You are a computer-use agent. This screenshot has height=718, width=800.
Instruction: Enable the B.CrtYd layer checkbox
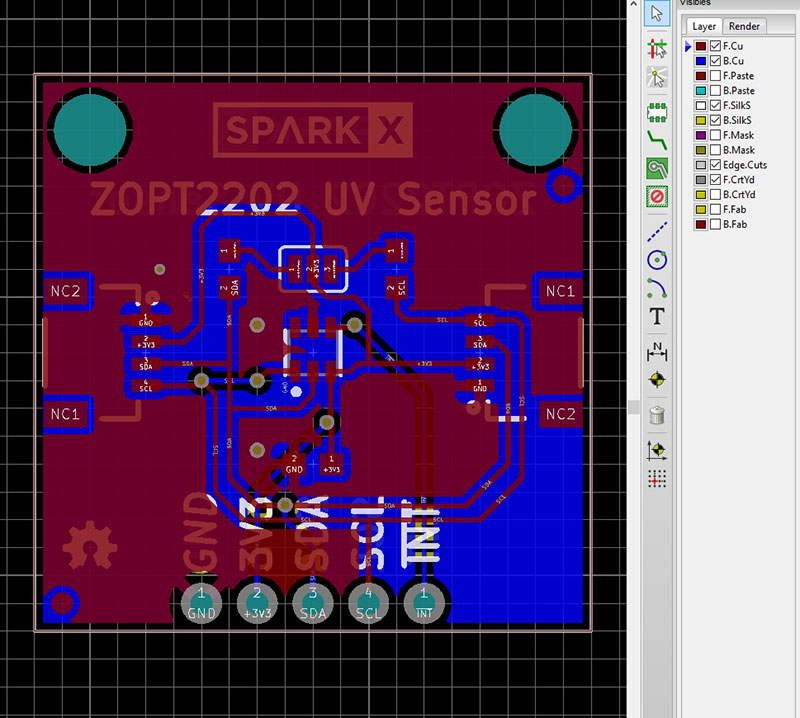coord(715,194)
